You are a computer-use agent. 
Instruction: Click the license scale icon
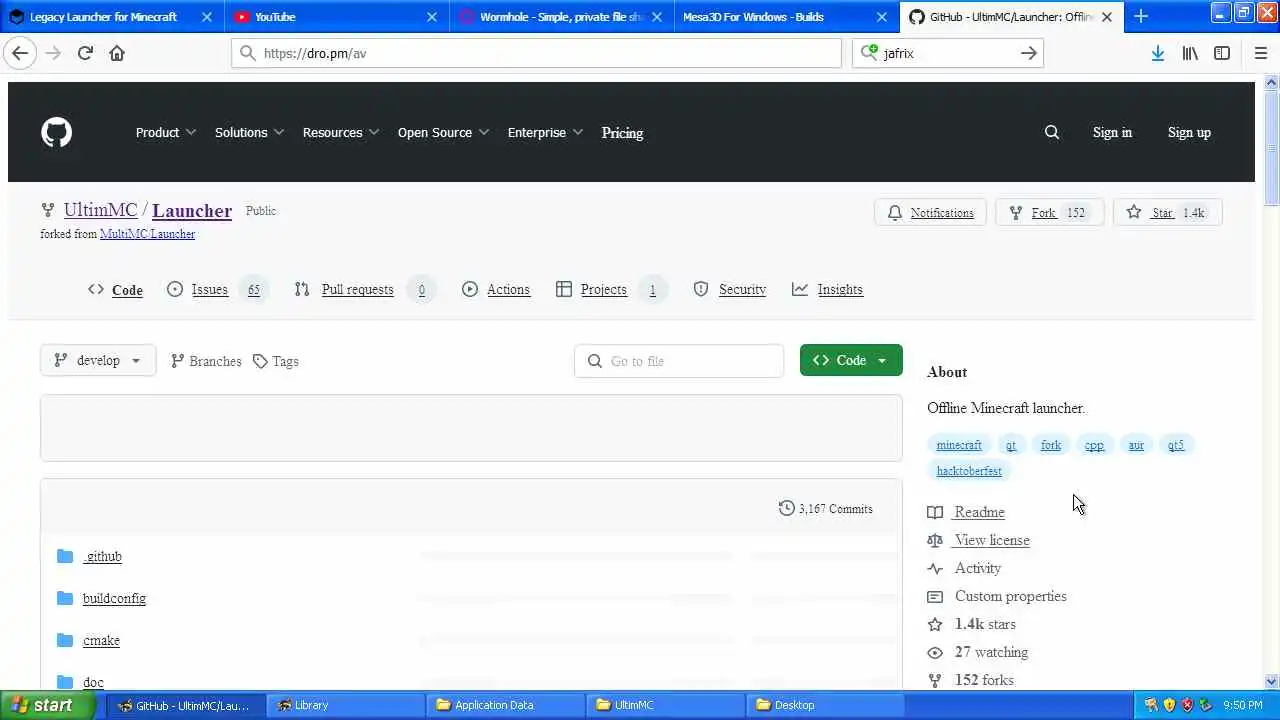[x=935, y=540]
